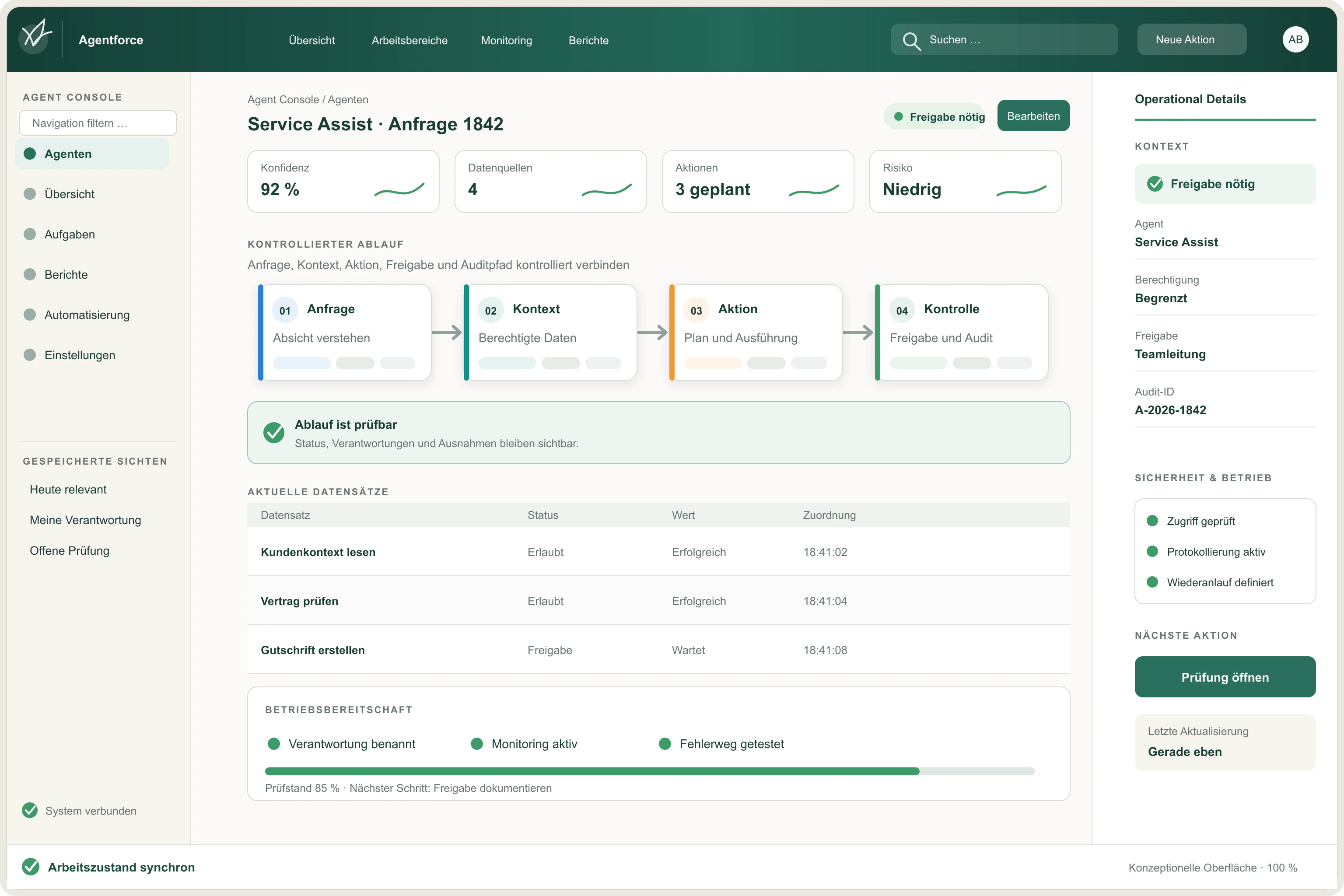The image size is (1344, 896).
Task: Click the Bearbeiten button
Action: coord(1033,116)
